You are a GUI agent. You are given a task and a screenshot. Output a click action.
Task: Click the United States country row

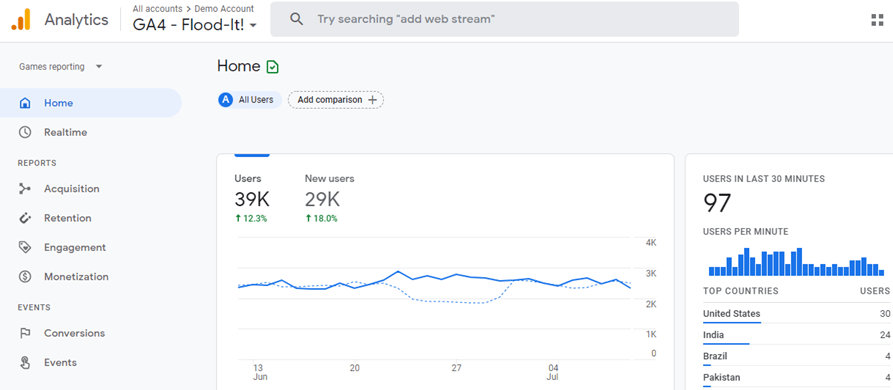pos(796,314)
